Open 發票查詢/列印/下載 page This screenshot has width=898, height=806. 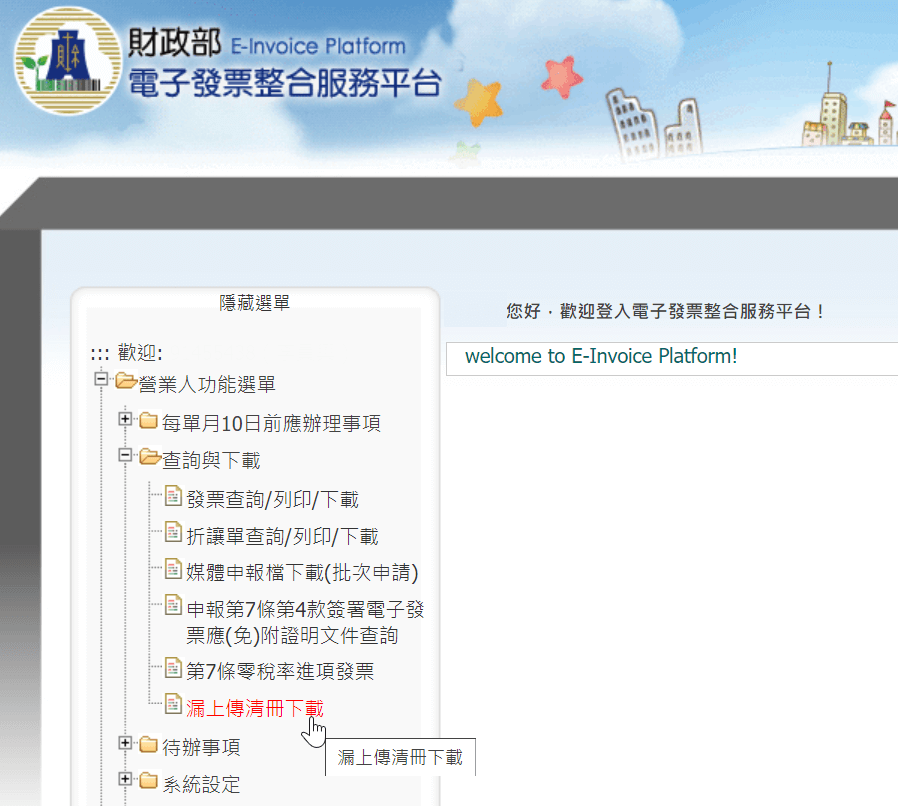point(273,500)
